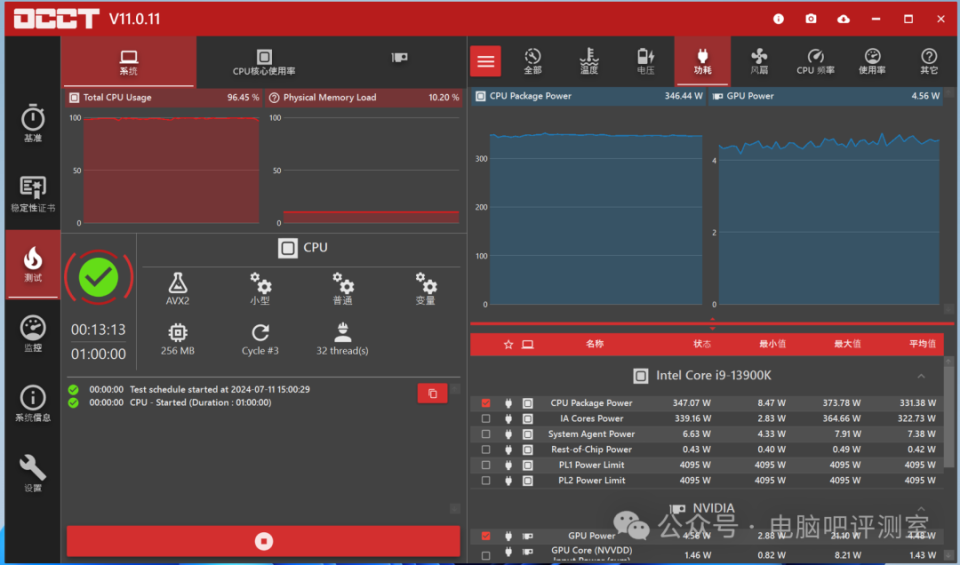This screenshot has height=565, width=960.
Task: Open the red hamburger menu
Action: [486, 61]
